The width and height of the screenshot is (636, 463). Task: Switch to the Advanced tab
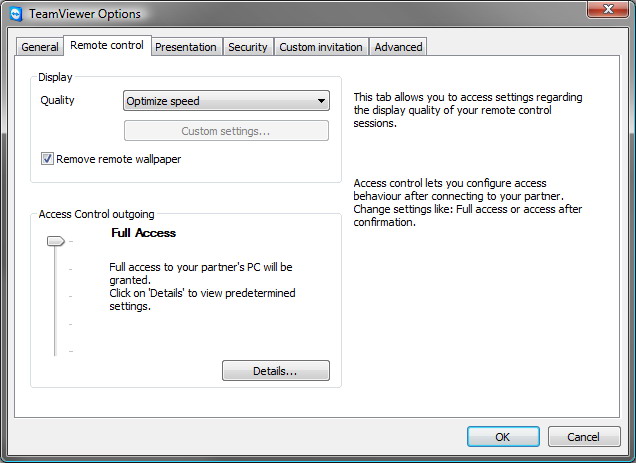(x=398, y=47)
